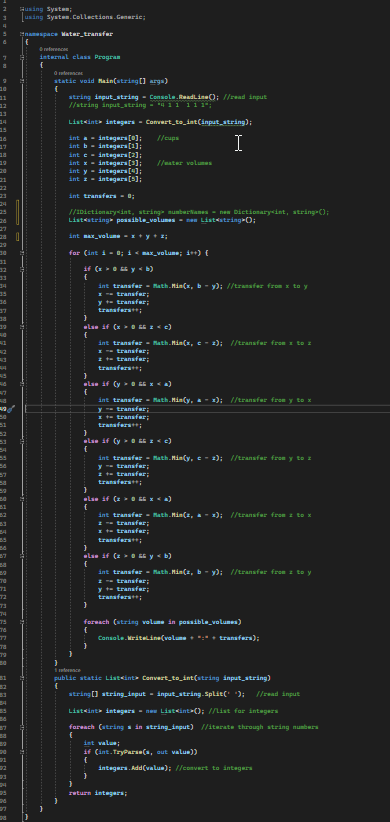Click the commented '//string input_string' line
Screen dimensions: 390x822
(140, 105)
